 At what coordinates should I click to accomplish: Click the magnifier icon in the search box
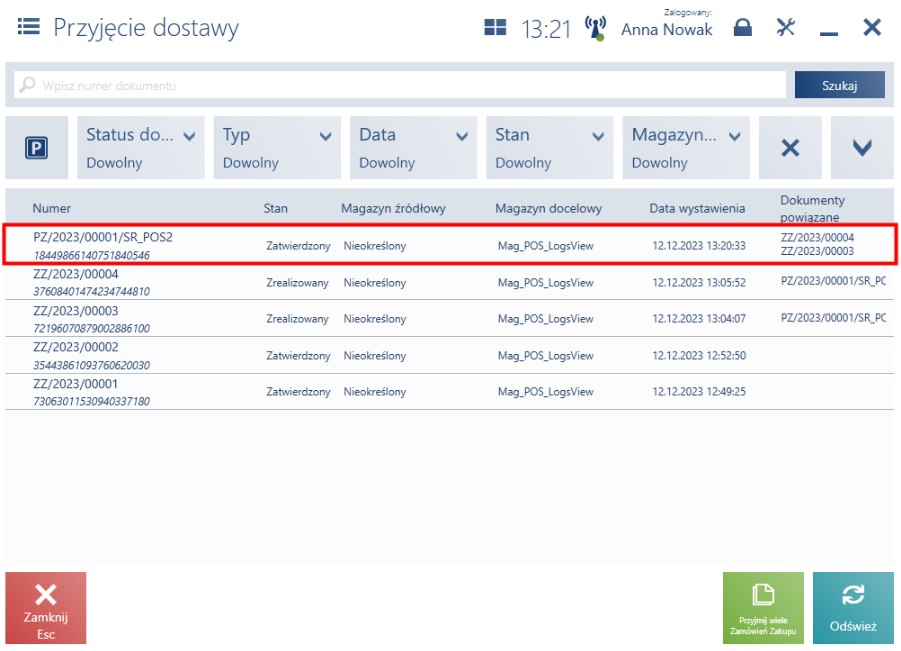click(x=27, y=85)
